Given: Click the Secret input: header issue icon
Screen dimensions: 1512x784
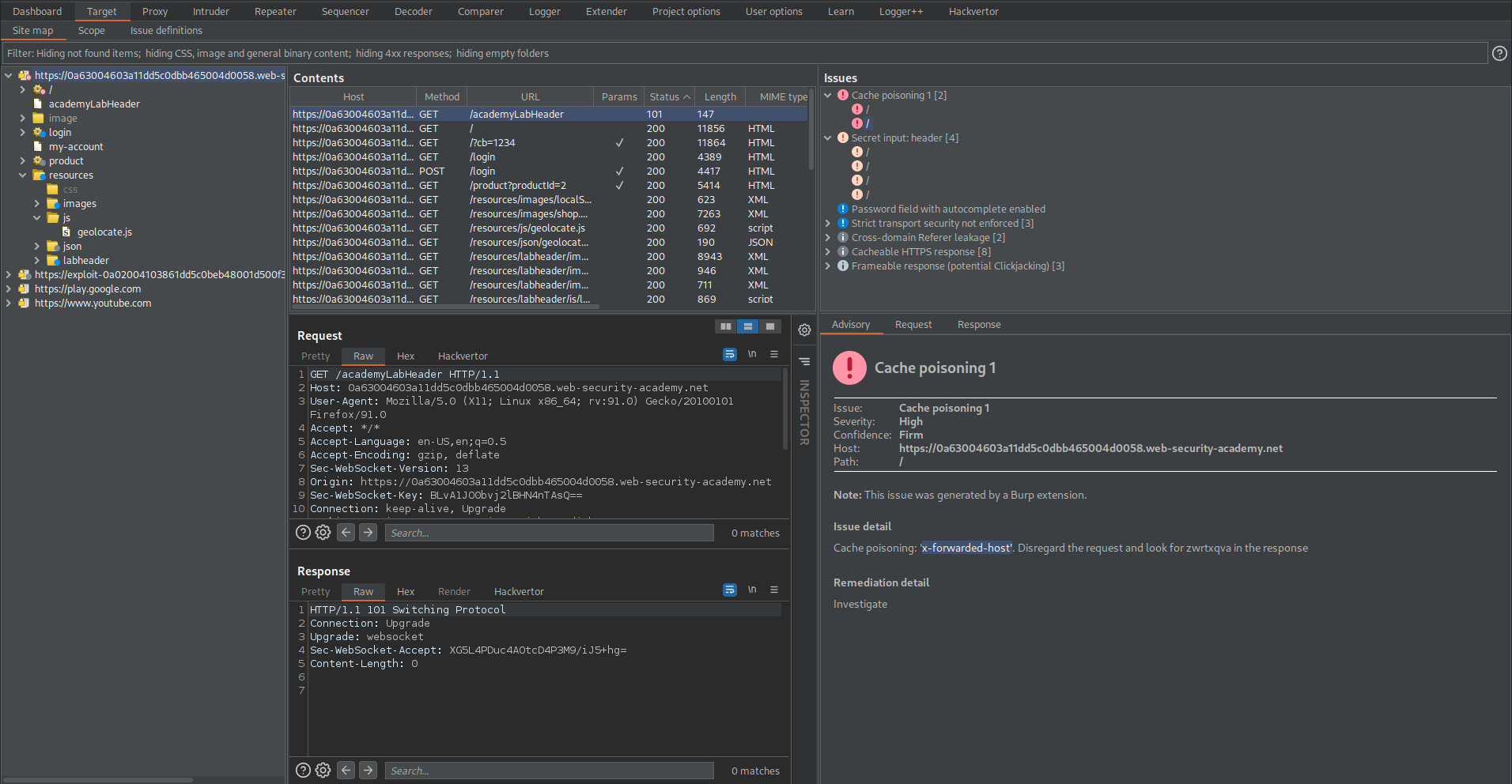Looking at the screenshot, I should click(843, 138).
